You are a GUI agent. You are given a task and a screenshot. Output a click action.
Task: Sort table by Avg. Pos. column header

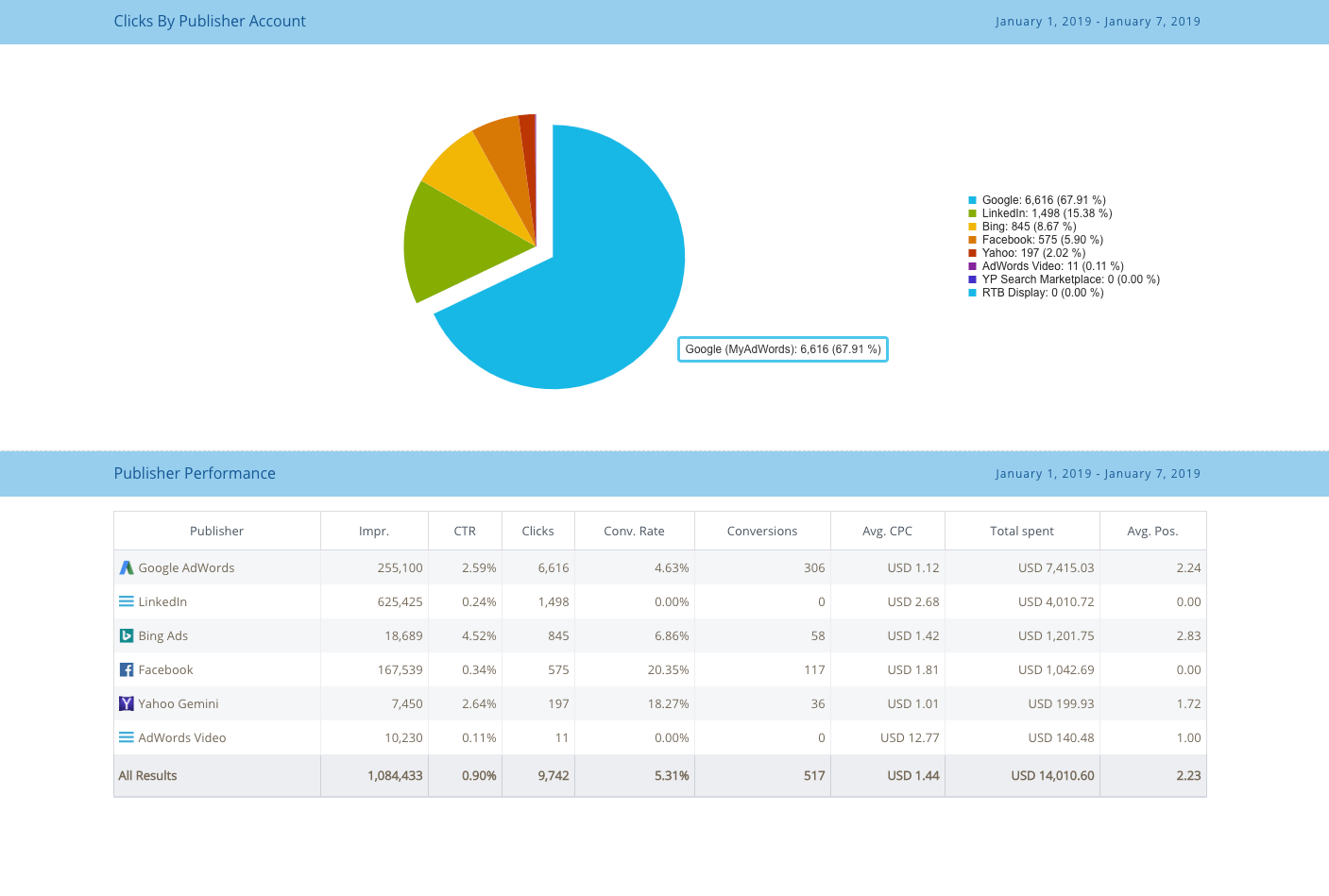(x=1152, y=531)
